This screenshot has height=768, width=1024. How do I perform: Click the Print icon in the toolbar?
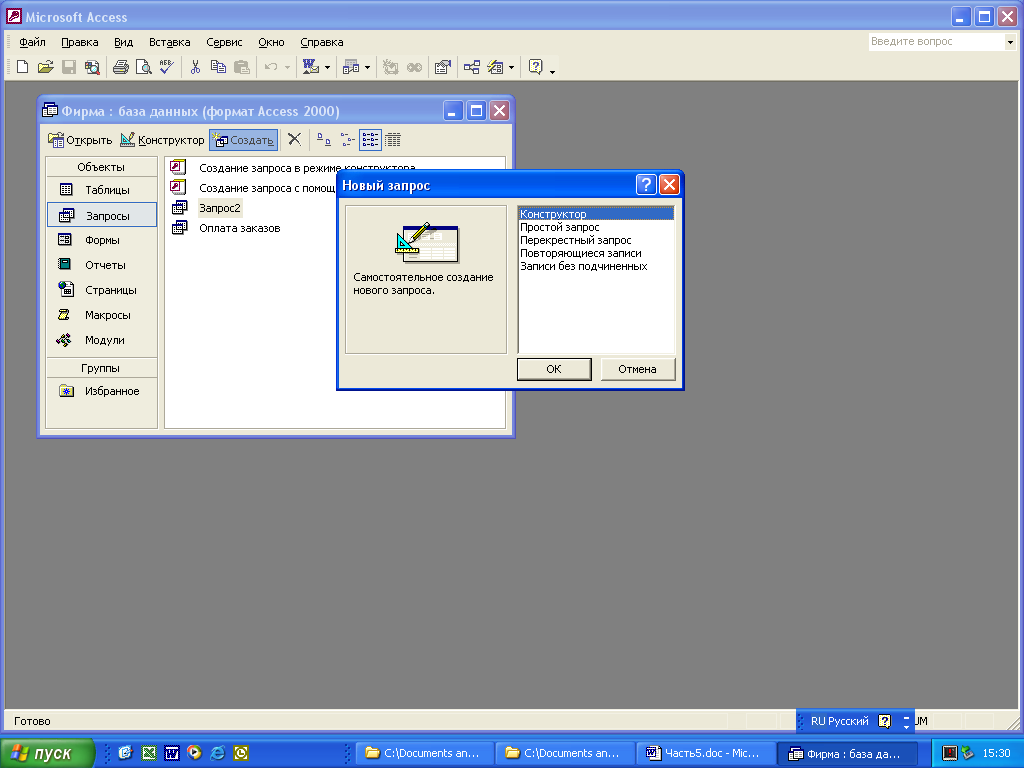[x=121, y=67]
